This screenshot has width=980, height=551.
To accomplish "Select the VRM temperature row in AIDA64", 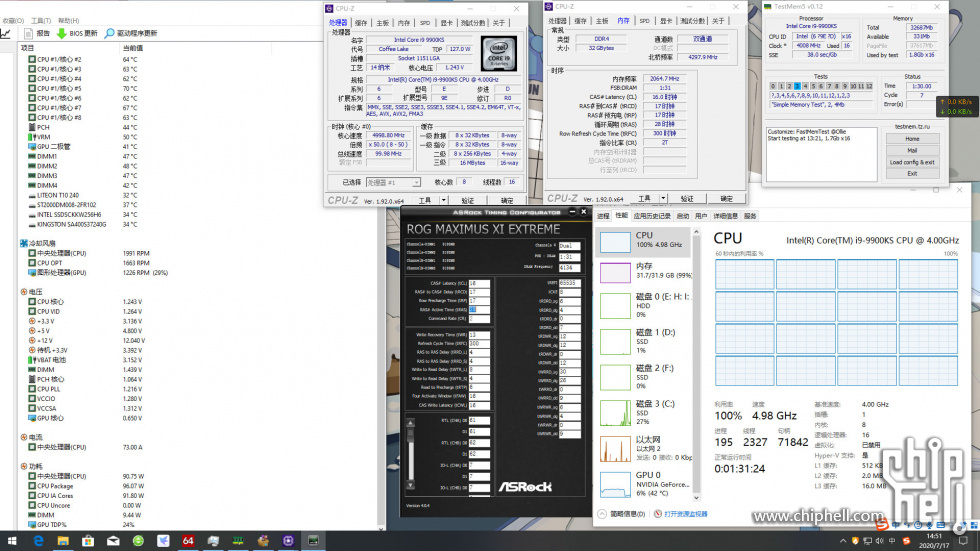I will click(82, 137).
